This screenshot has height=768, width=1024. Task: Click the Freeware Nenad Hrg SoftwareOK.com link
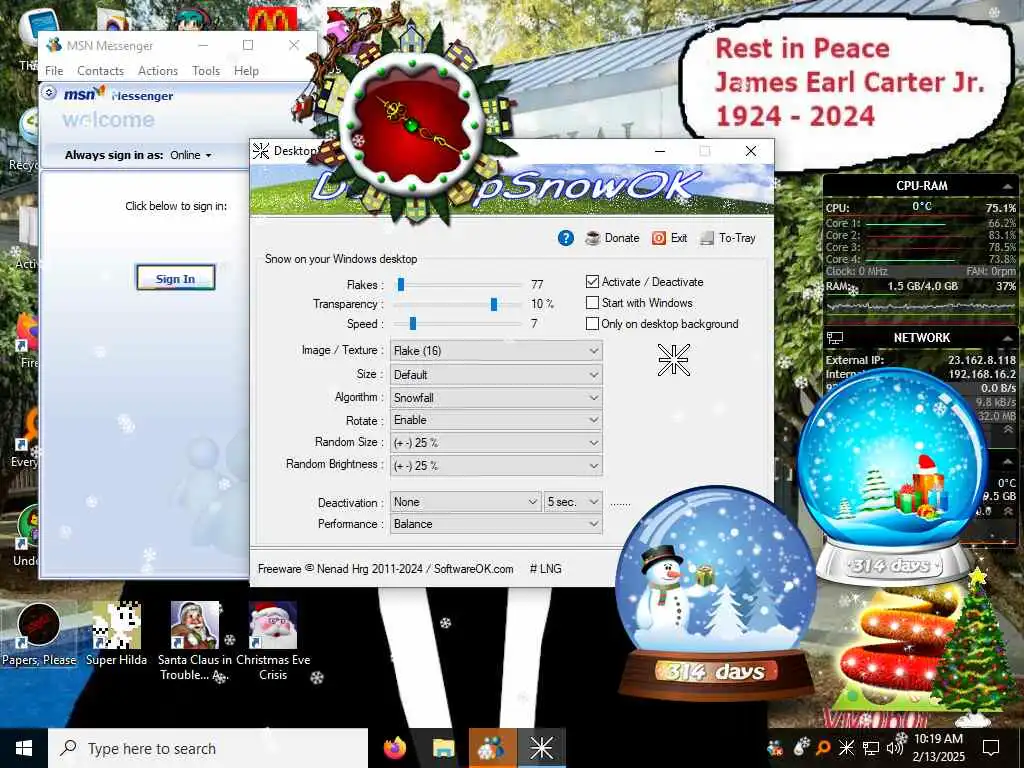click(x=385, y=569)
